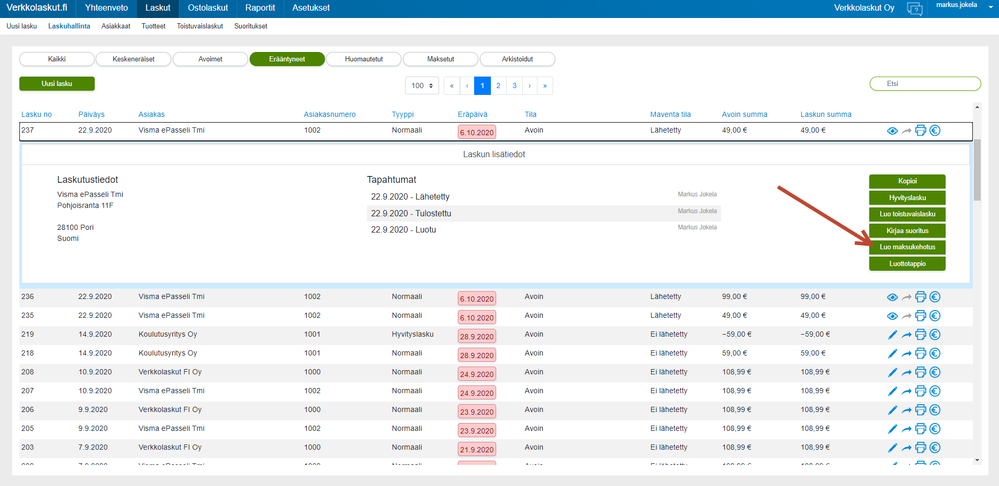Open the page size 100 dropdown
Screen dimensions: 999x486
(x=422, y=85)
